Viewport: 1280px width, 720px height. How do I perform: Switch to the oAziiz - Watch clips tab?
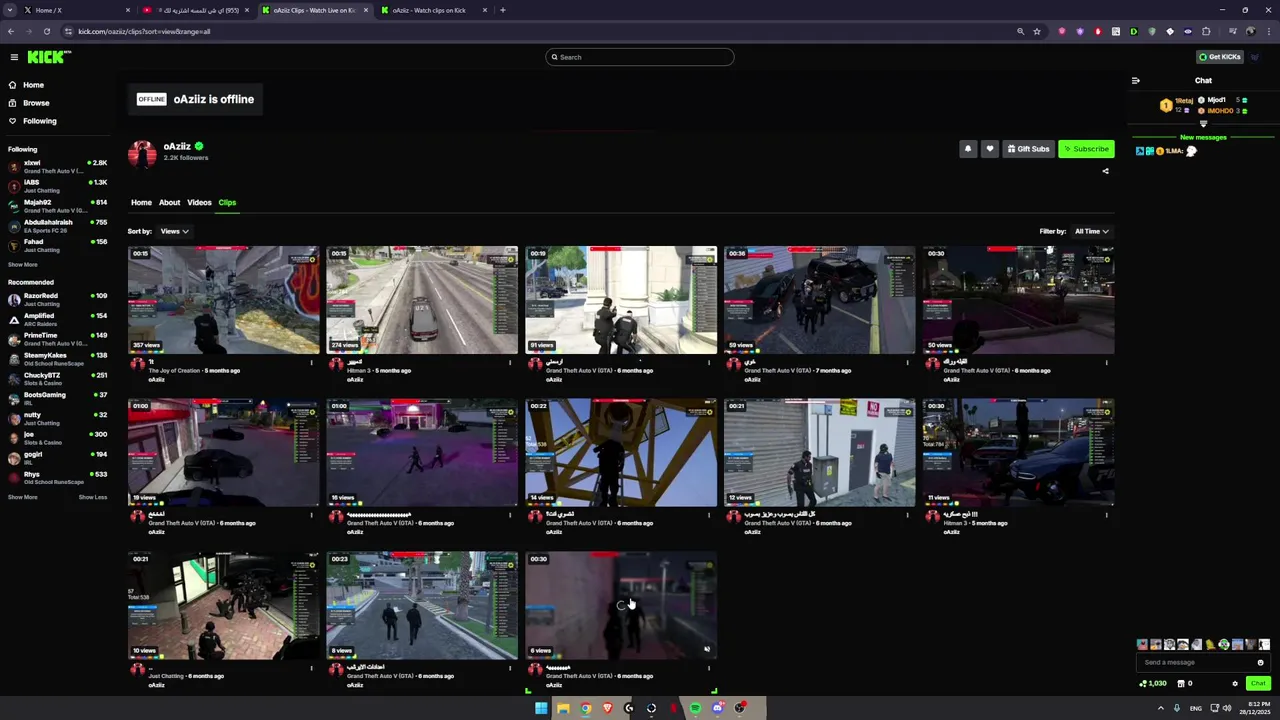(x=435, y=10)
